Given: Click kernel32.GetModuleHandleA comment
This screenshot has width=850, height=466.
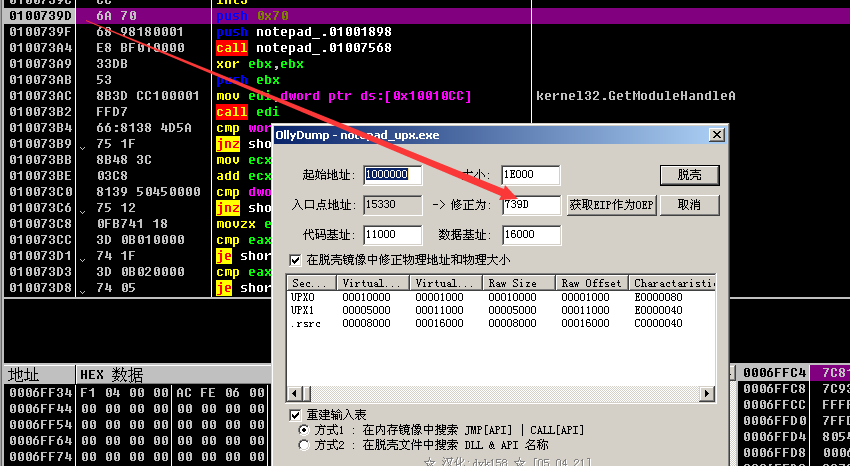Looking at the screenshot, I should pyautogui.click(x=636, y=96).
